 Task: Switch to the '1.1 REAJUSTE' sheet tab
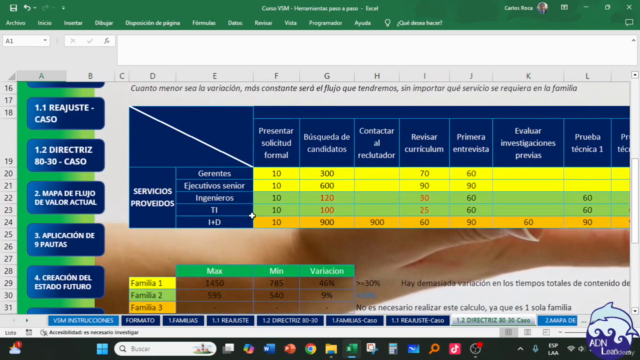(x=230, y=320)
